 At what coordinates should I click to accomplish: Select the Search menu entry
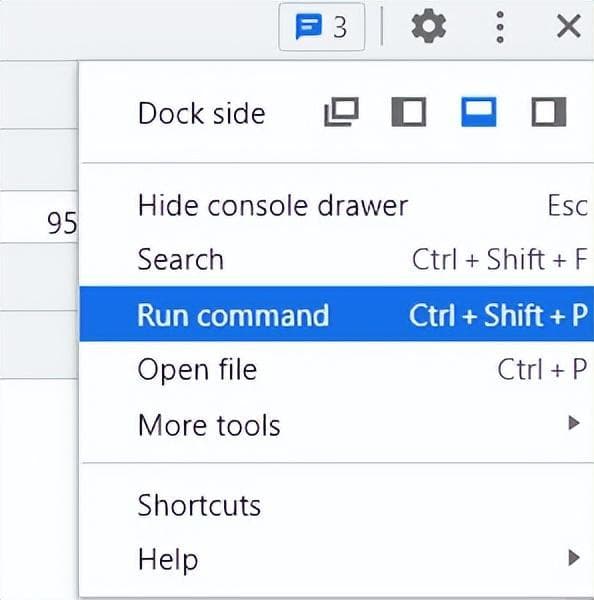click(x=337, y=259)
